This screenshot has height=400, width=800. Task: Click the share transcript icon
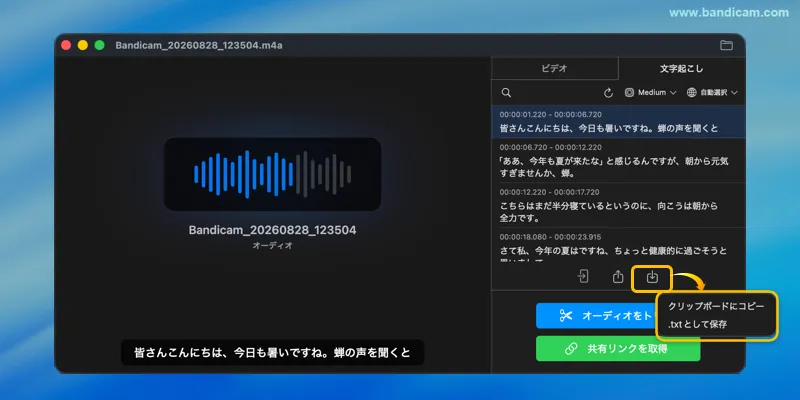pyautogui.click(x=618, y=277)
